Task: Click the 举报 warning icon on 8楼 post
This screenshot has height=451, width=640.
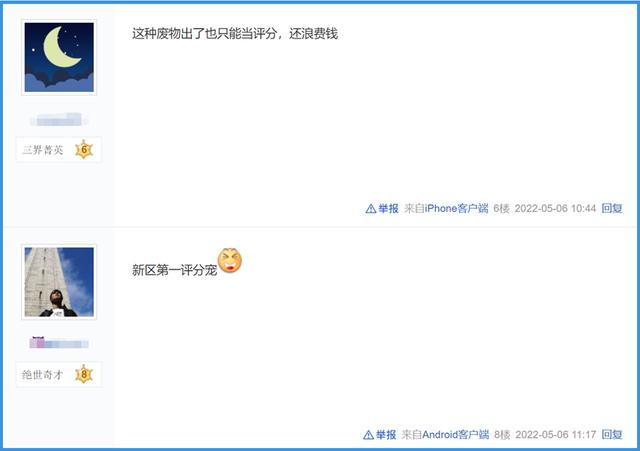Action: pyautogui.click(x=368, y=435)
